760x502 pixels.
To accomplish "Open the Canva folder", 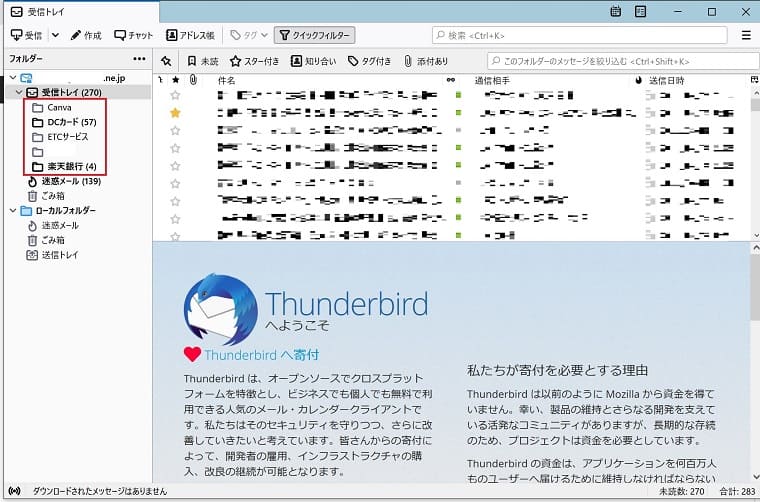I will (59, 108).
